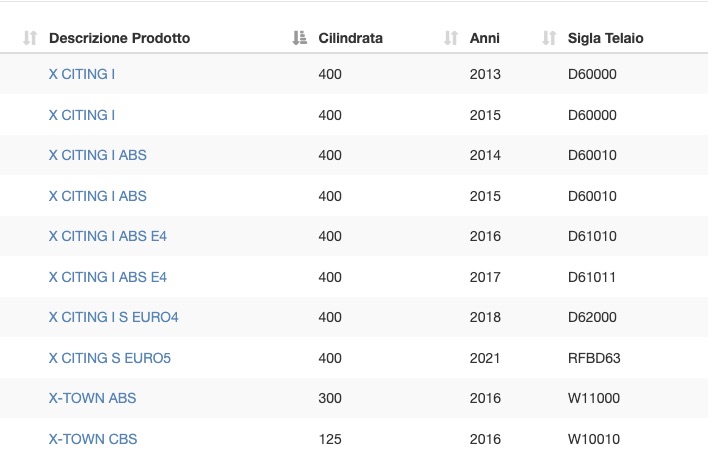
Task: Click sort arrows next to Sigla Telaio
Action: tap(549, 38)
